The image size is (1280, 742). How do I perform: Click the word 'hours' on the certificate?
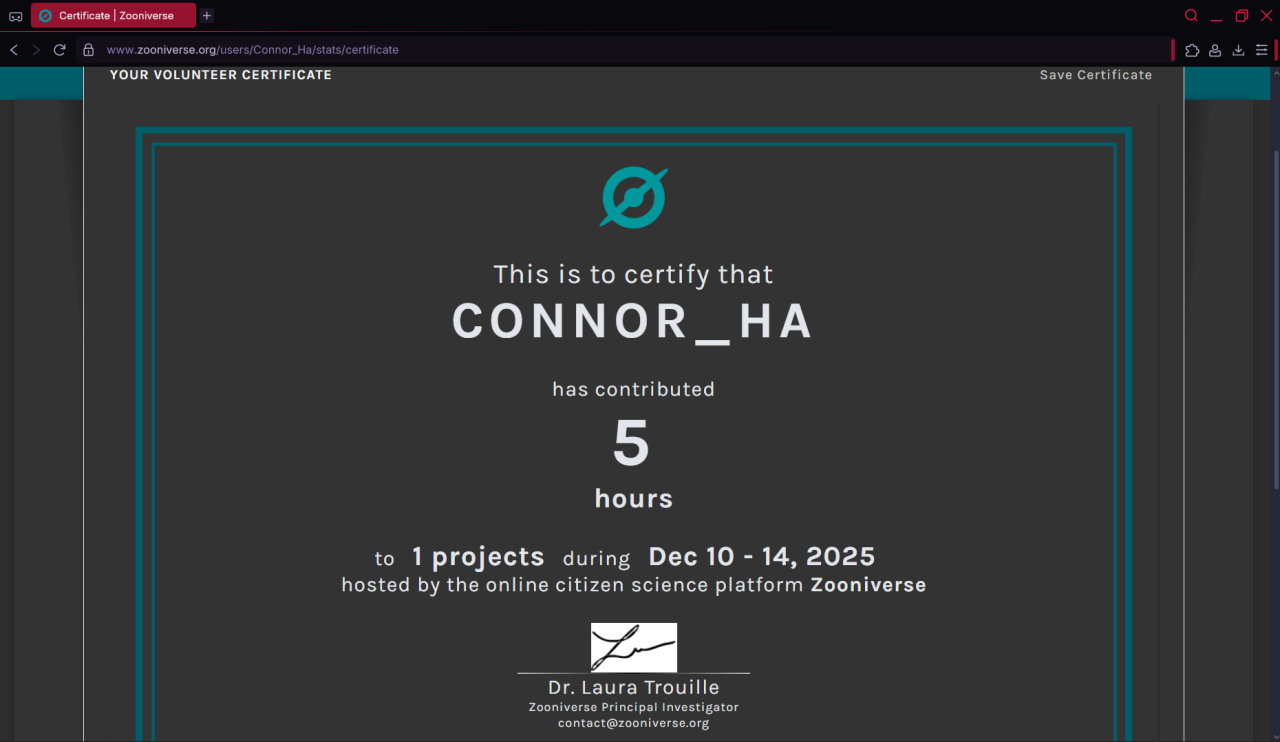634,498
